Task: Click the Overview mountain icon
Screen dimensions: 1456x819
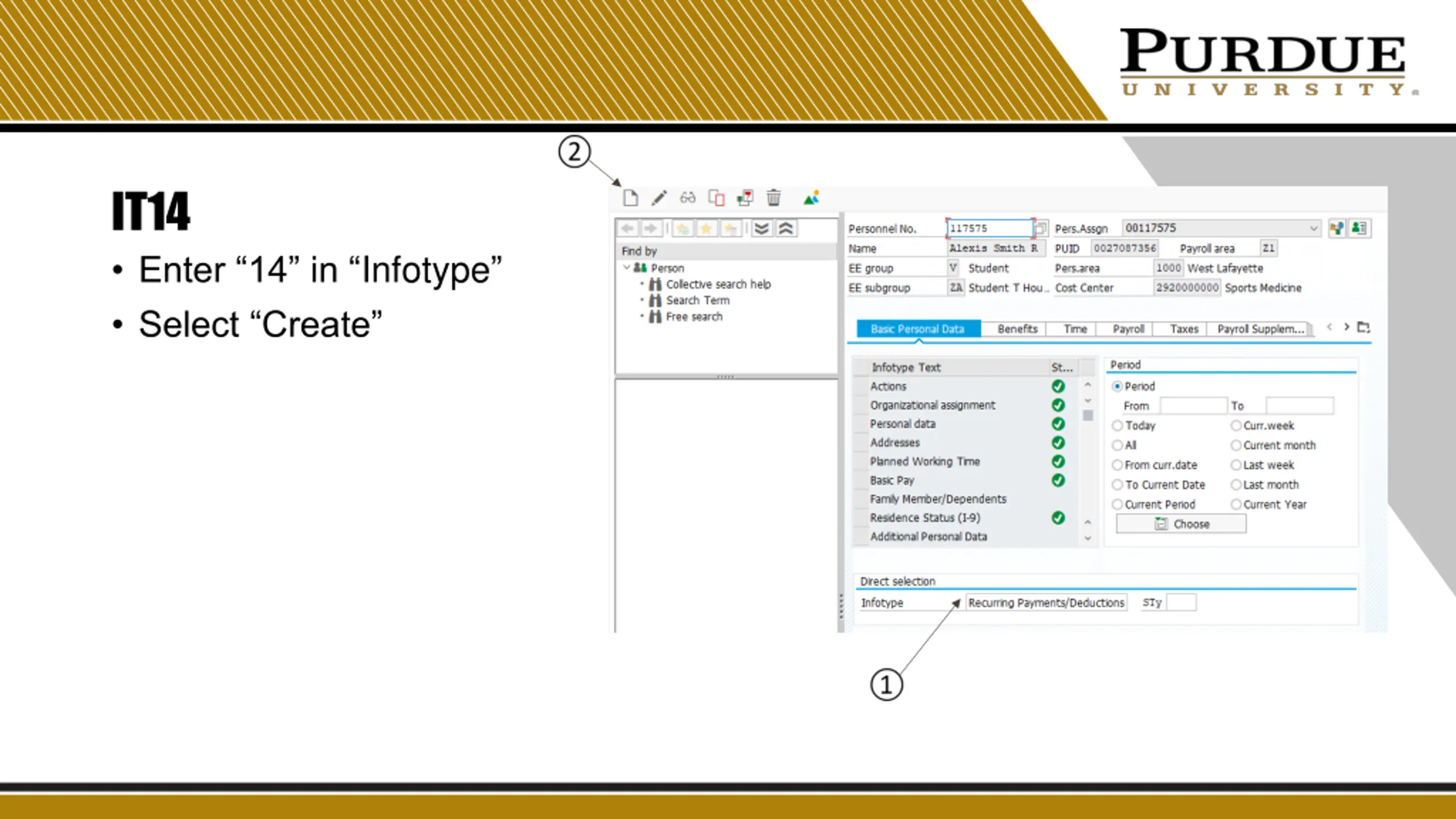Action: [811, 198]
